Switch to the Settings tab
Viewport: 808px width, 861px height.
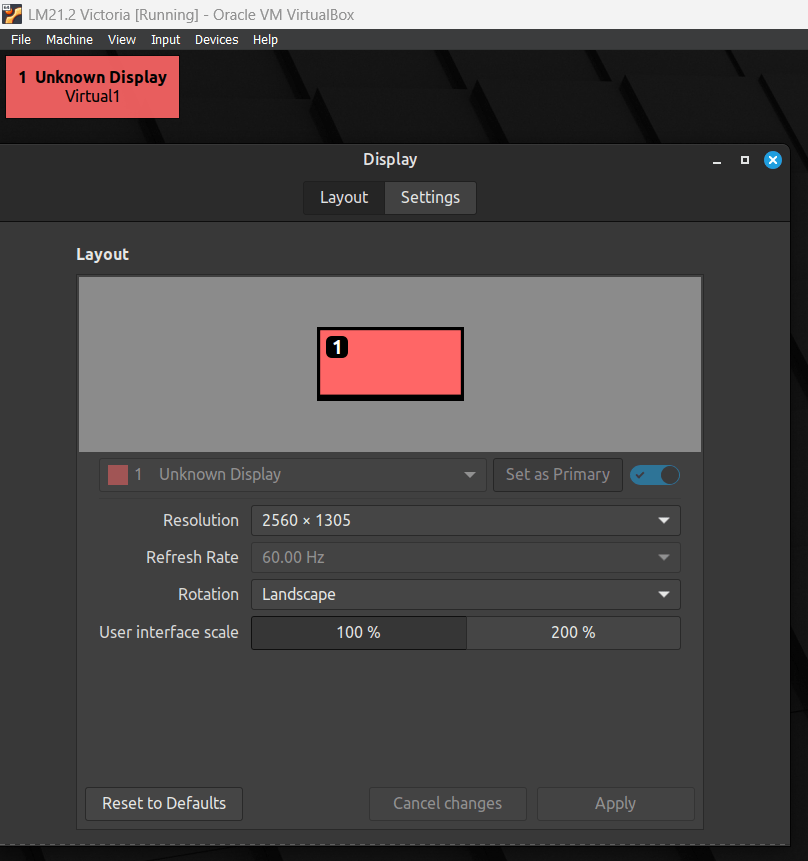coord(430,197)
